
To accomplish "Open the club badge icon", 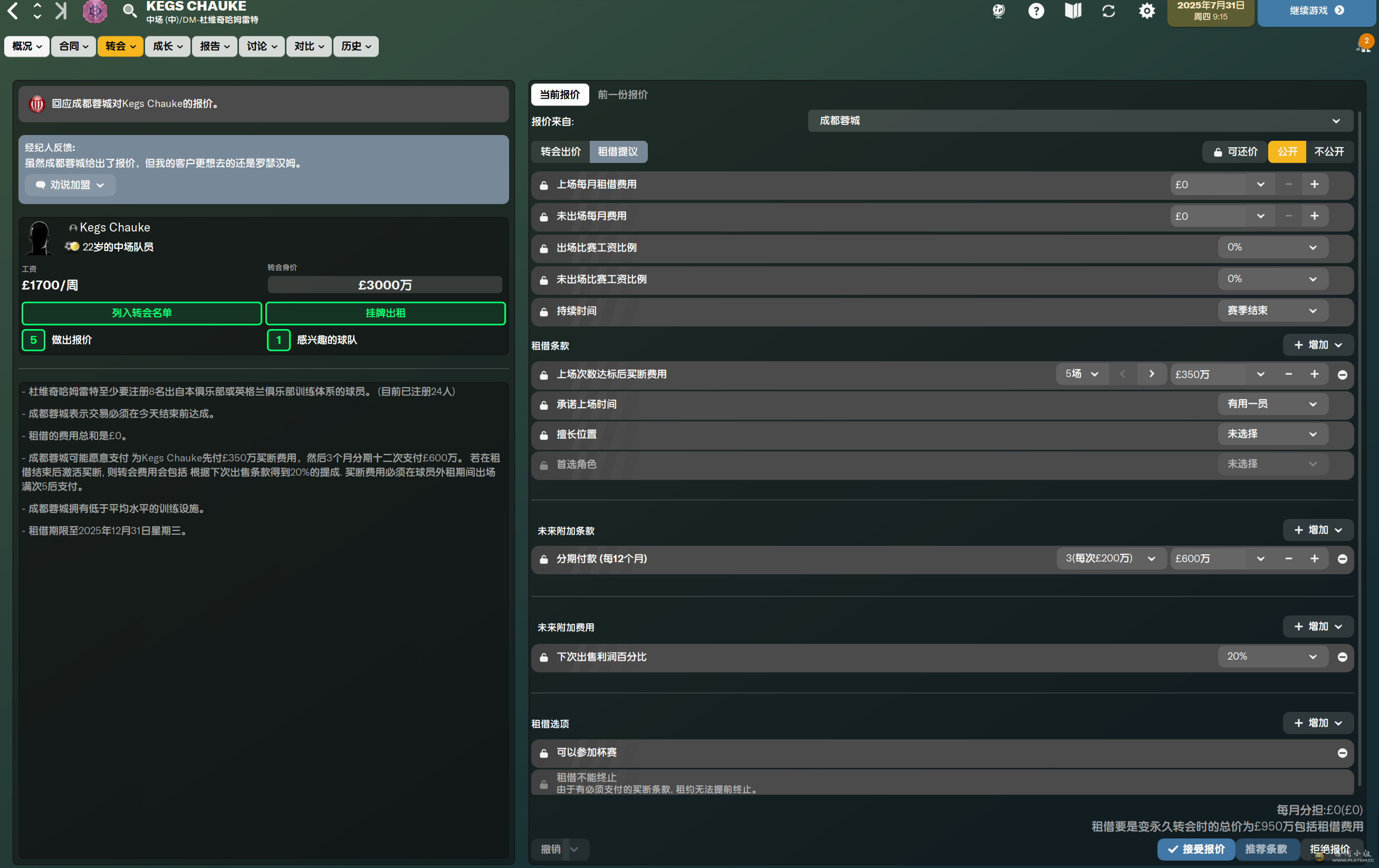I will [x=95, y=11].
